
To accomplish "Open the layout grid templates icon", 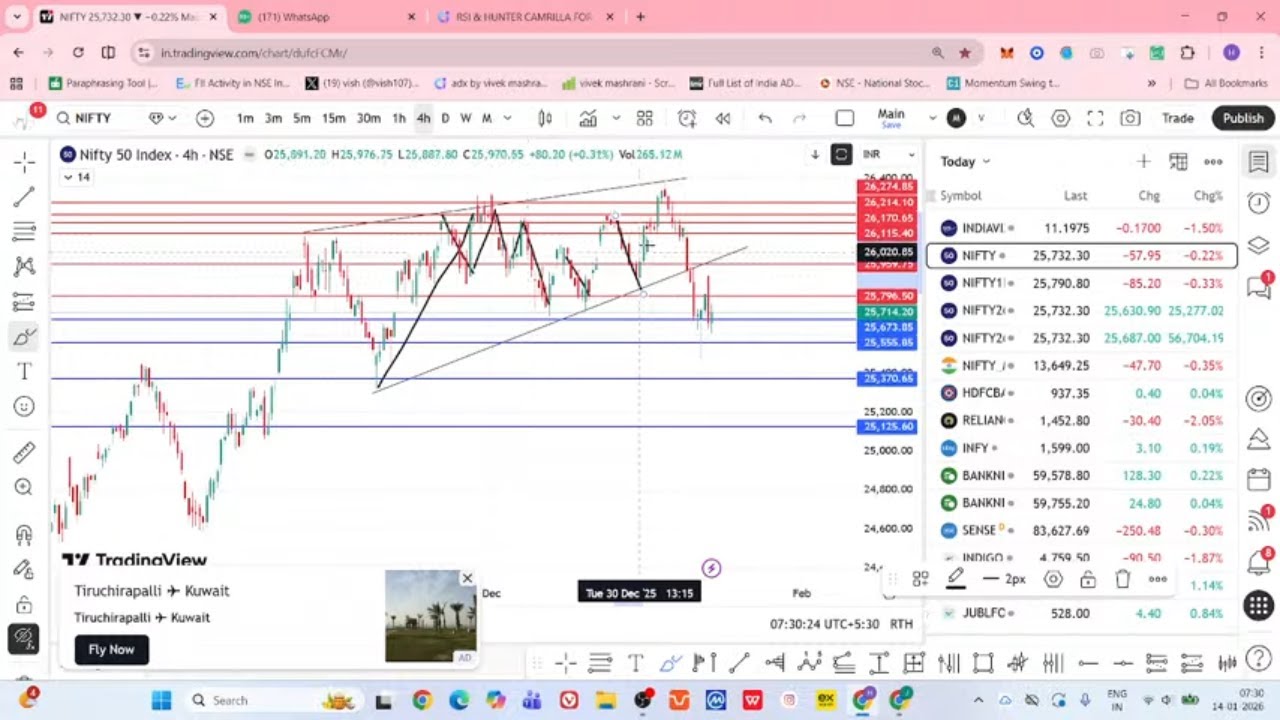I will (645, 118).
